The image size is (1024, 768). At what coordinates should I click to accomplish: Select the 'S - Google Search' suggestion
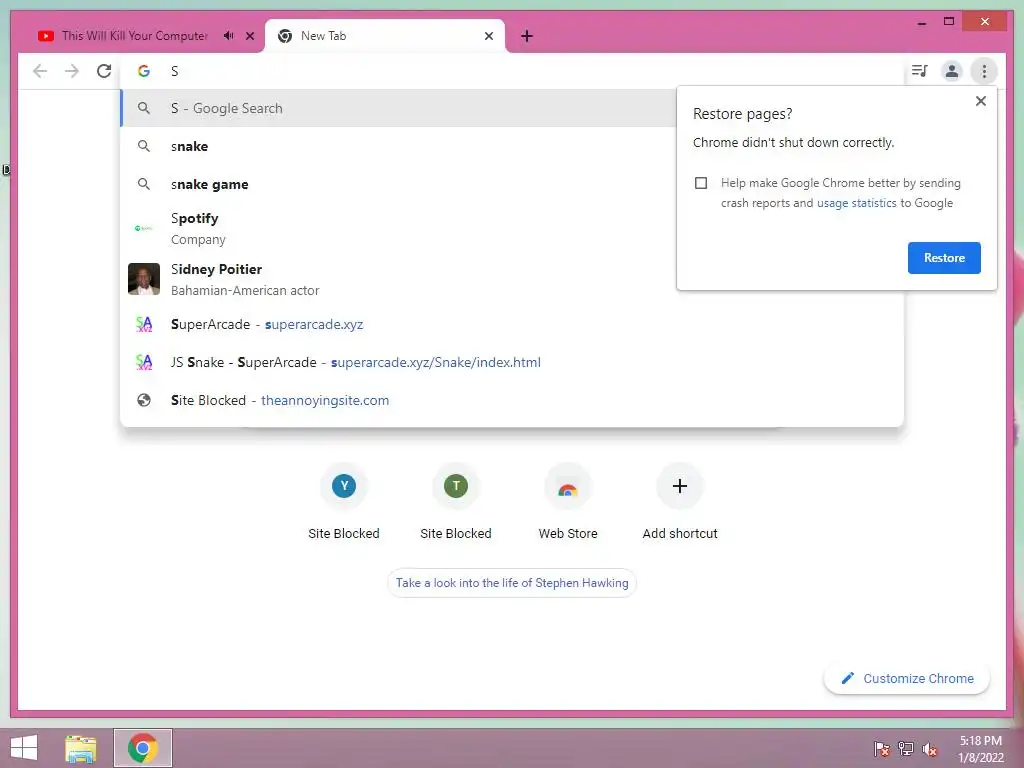pyautogui.click(x=398, y=108)
